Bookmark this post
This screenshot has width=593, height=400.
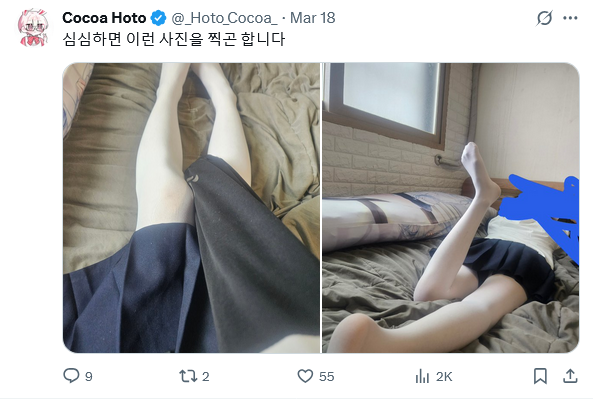[540, 376]
